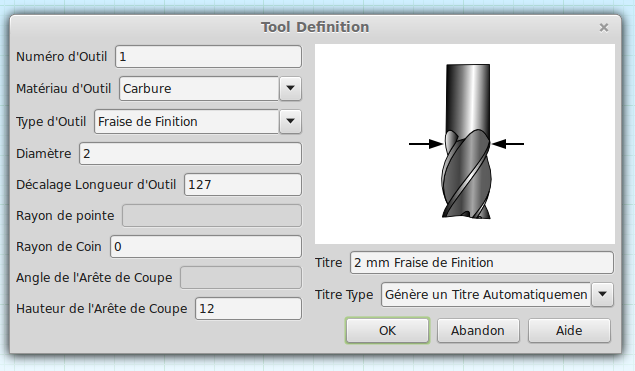Focus the Décalage Longueur d'Outil field
Image resolution: width=635 pixels, height=371 pixels.
tap(243, 185)
